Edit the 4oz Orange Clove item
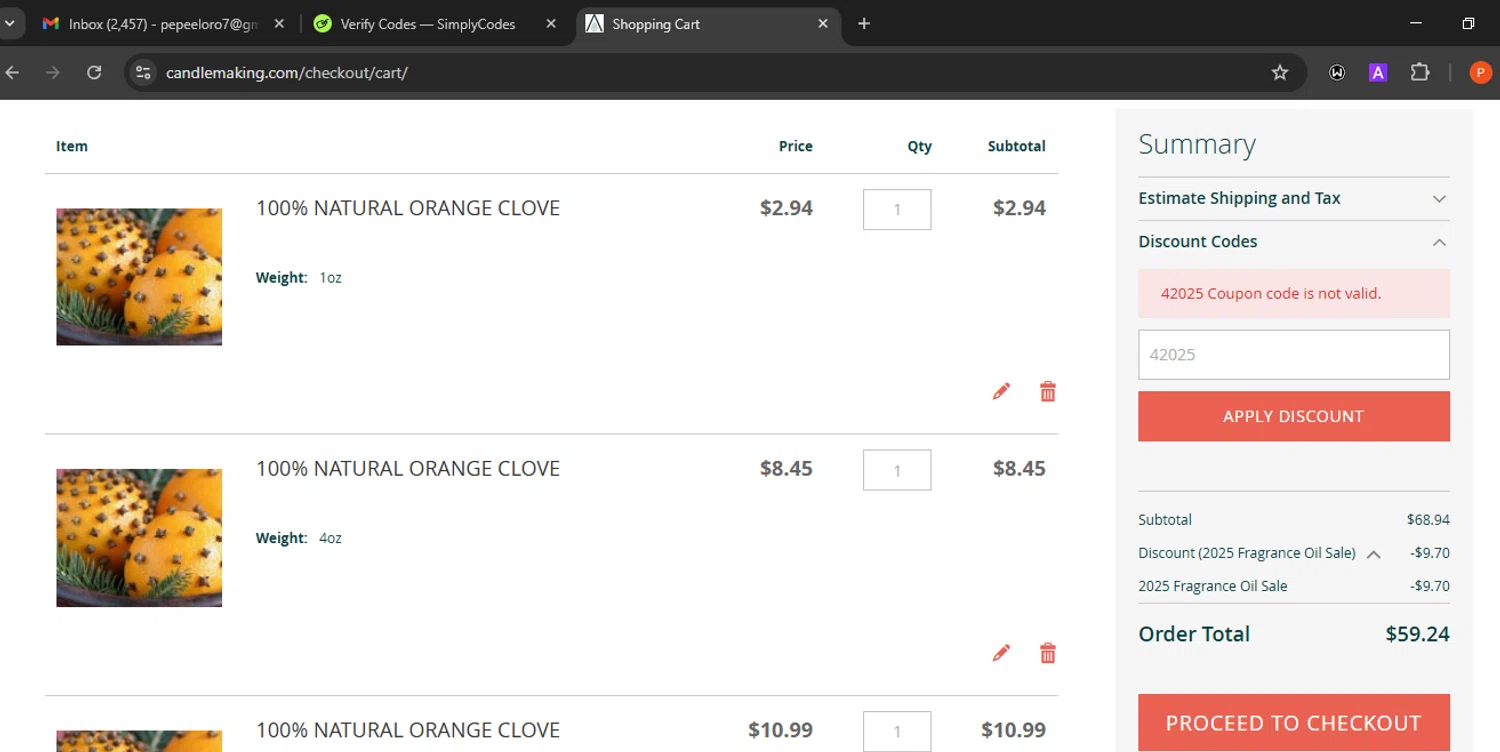The height and width of the screenshot is (752, 1500). (x=1001, y=653)
